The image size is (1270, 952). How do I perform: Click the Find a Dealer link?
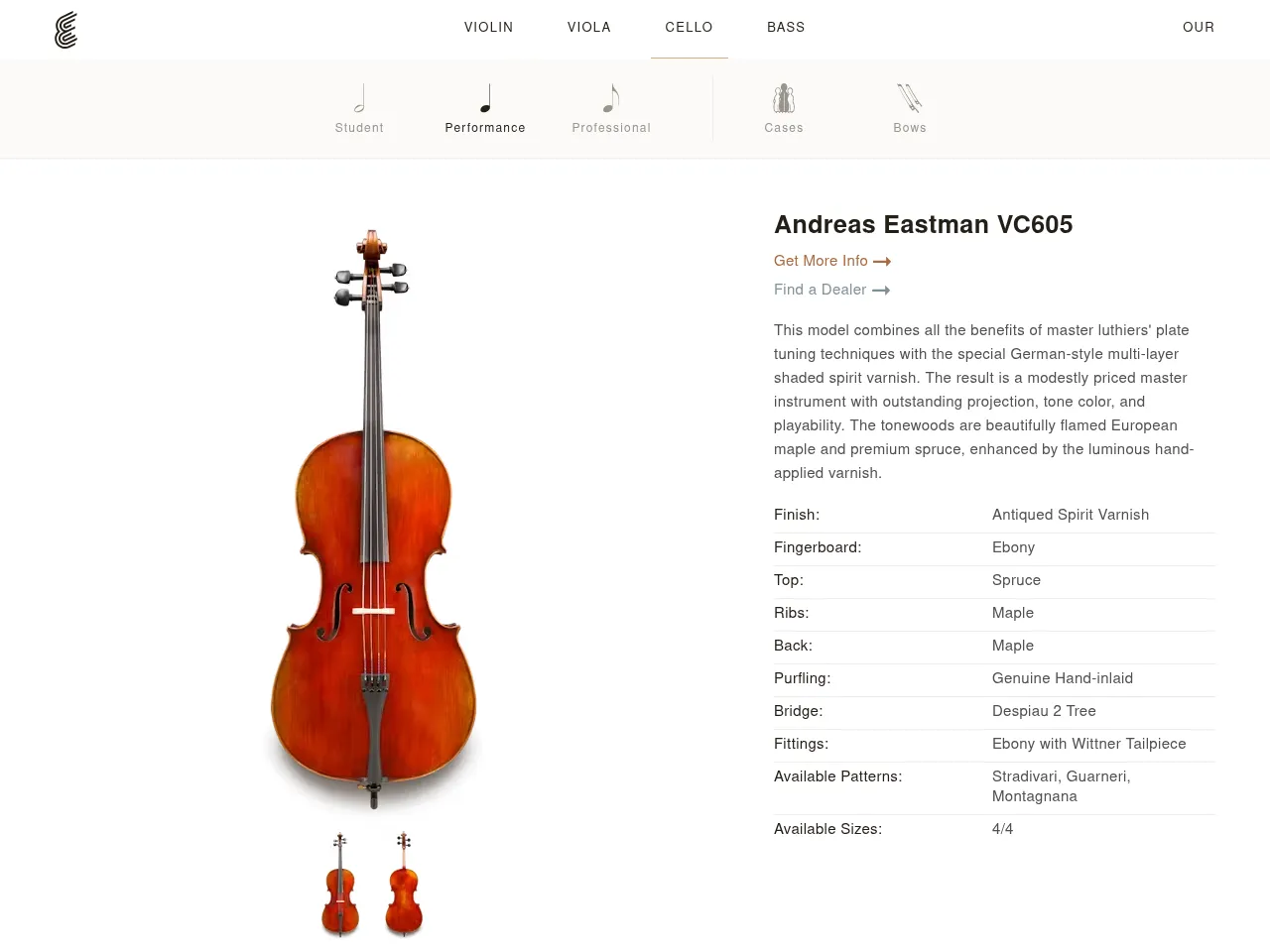(x=820, y=290)
